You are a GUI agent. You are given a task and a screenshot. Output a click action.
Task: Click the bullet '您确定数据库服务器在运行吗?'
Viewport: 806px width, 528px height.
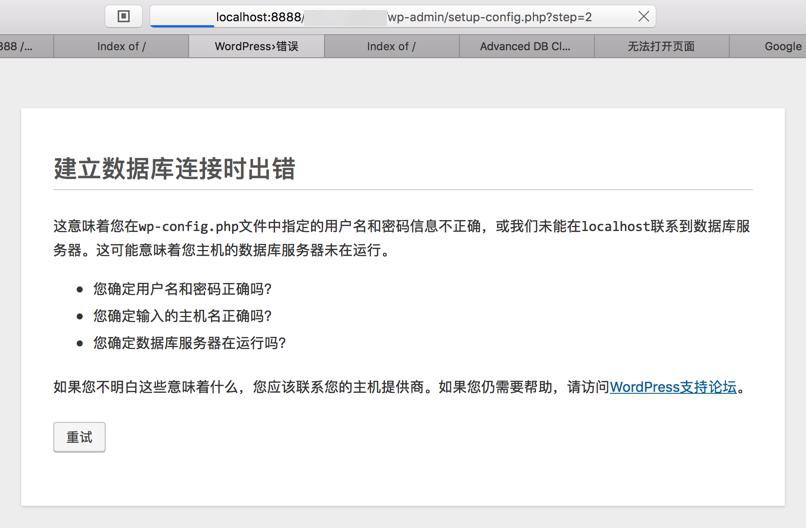pyautogui.click(x=189, y=342)
